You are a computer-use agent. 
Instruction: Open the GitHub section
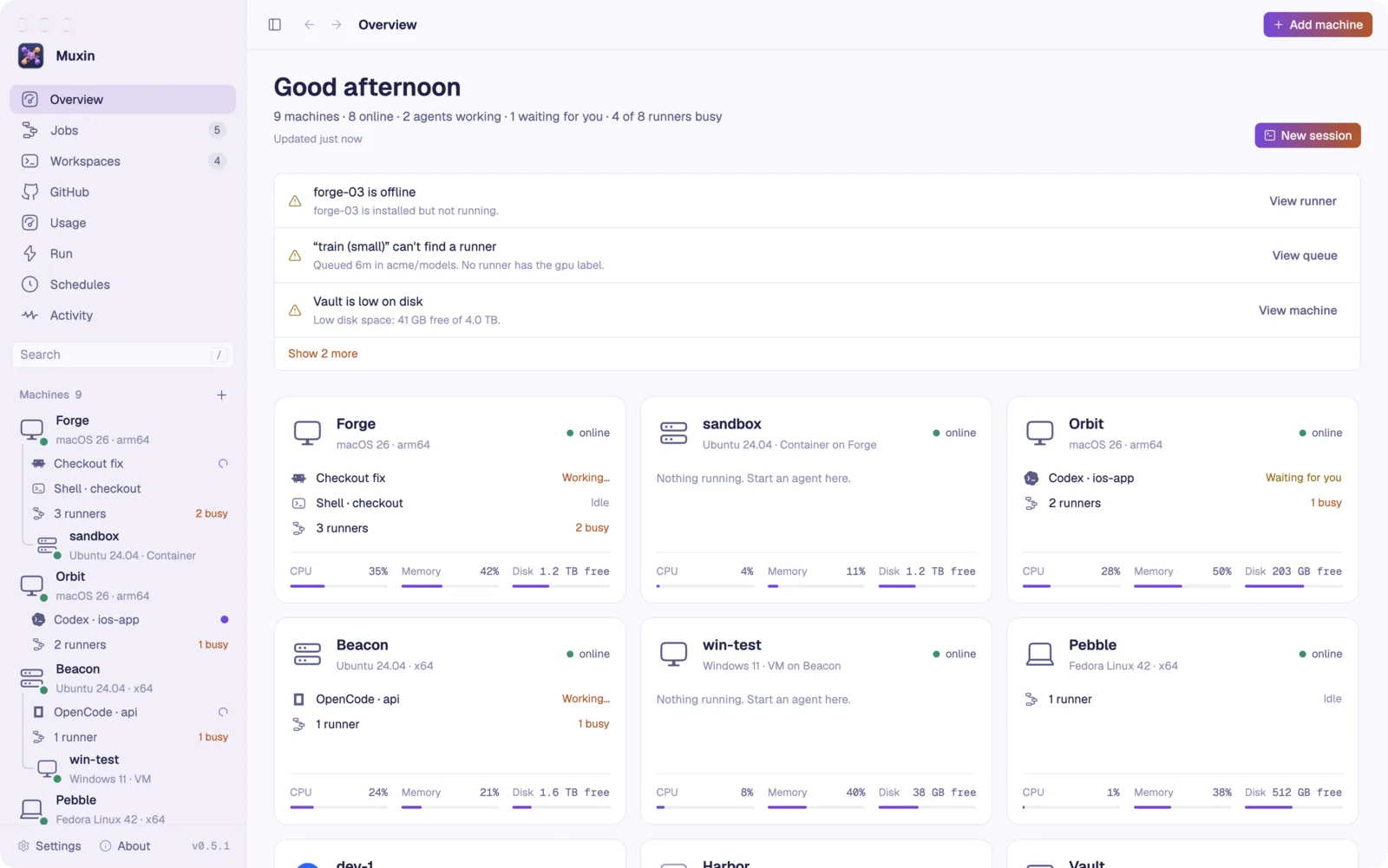123,192
